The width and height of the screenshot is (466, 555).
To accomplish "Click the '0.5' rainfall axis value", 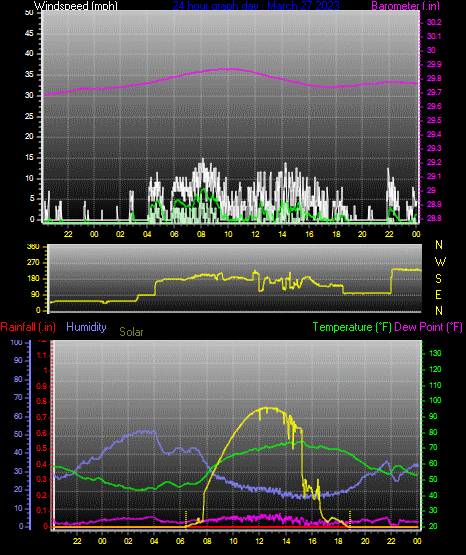I will (42, 448).
